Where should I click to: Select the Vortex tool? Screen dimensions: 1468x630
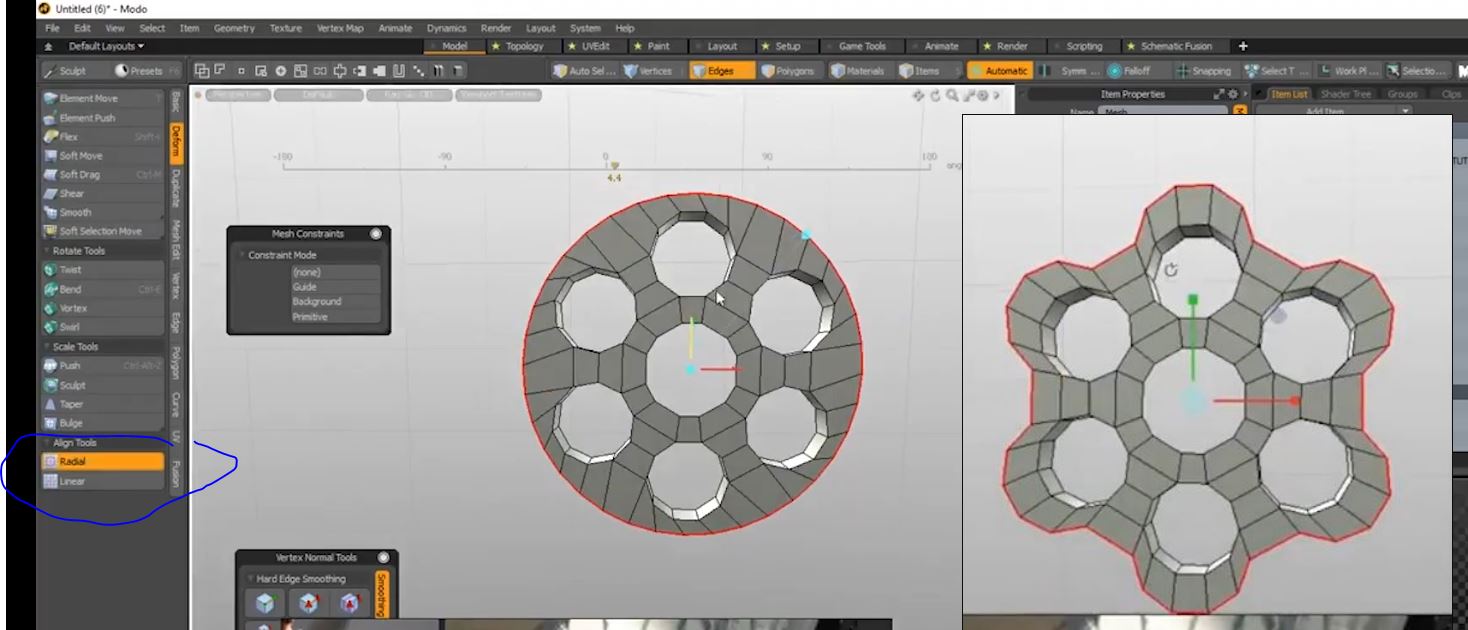[102, 308]
